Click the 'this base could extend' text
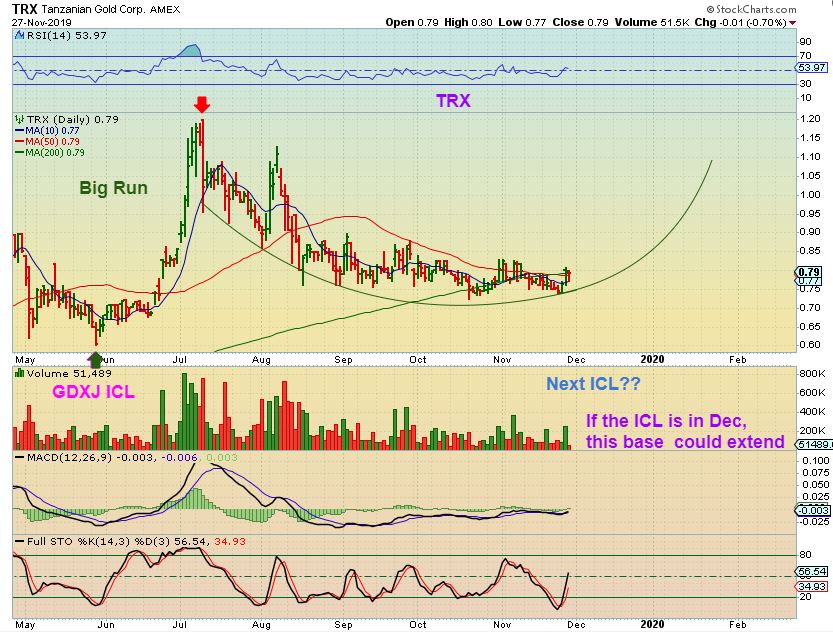 [x=685, y=442]
